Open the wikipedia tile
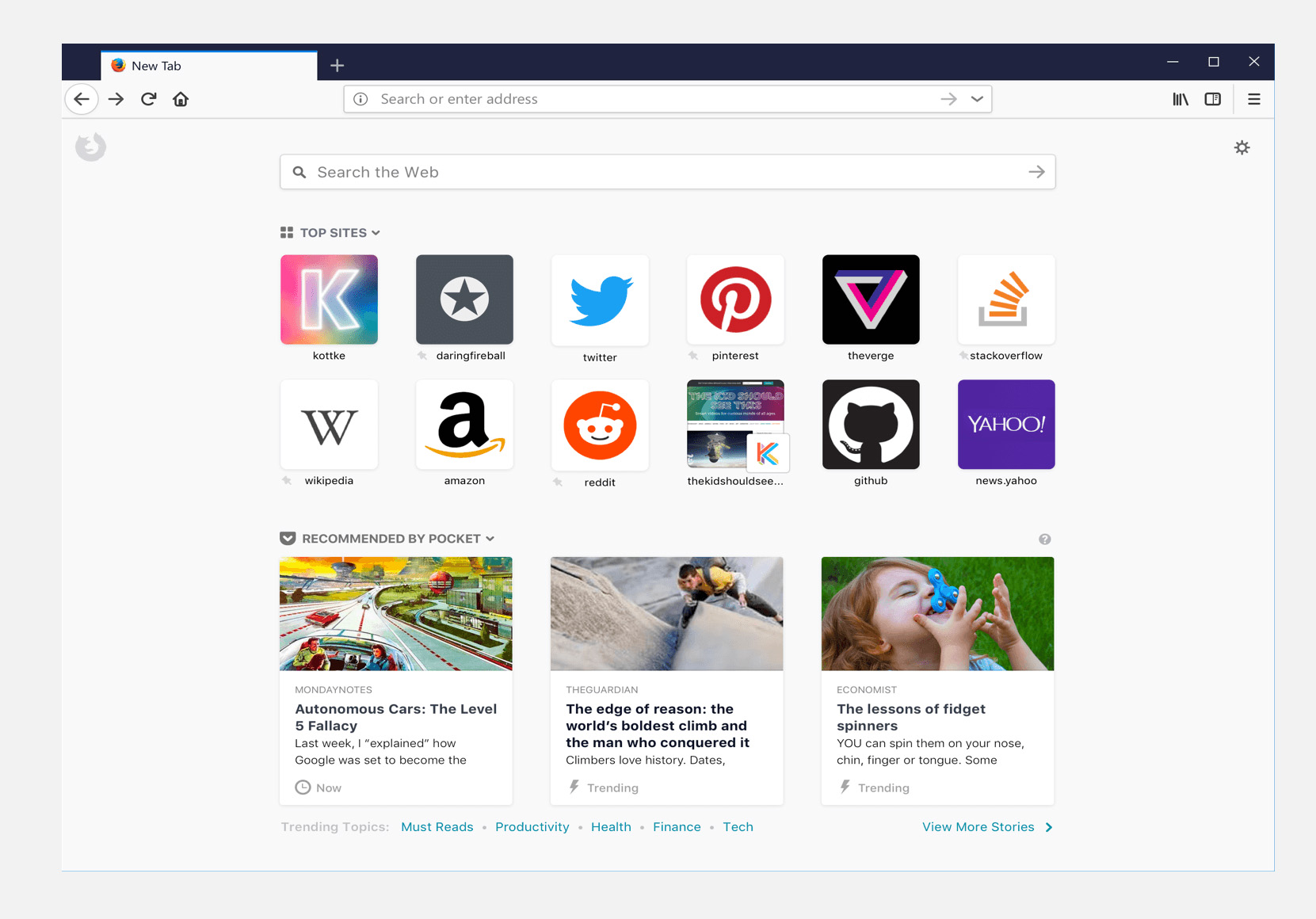The image size is (1316, 919). 329,425
